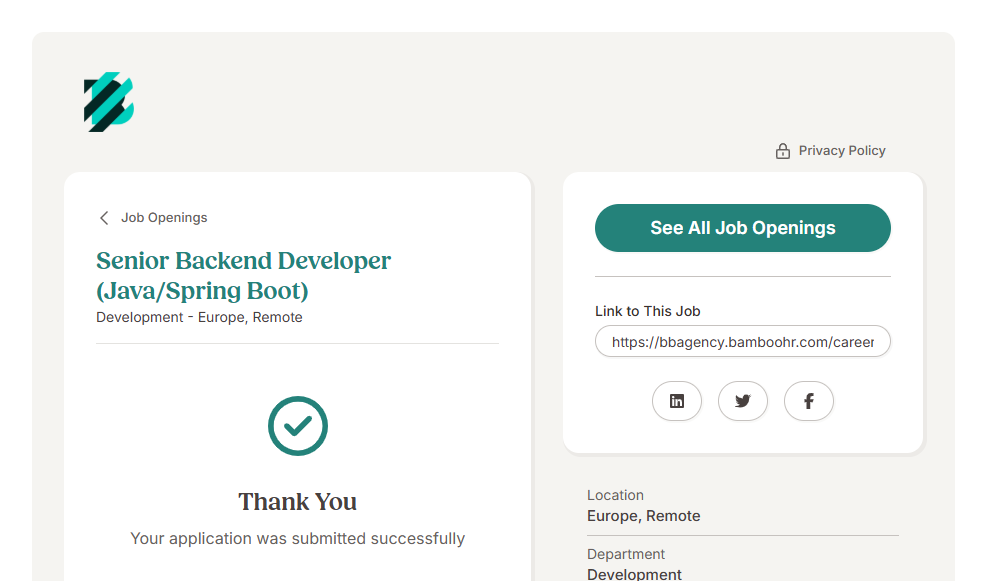Share this job on Facebook
This screenshot has width=987, height=581.
point(808,401)
